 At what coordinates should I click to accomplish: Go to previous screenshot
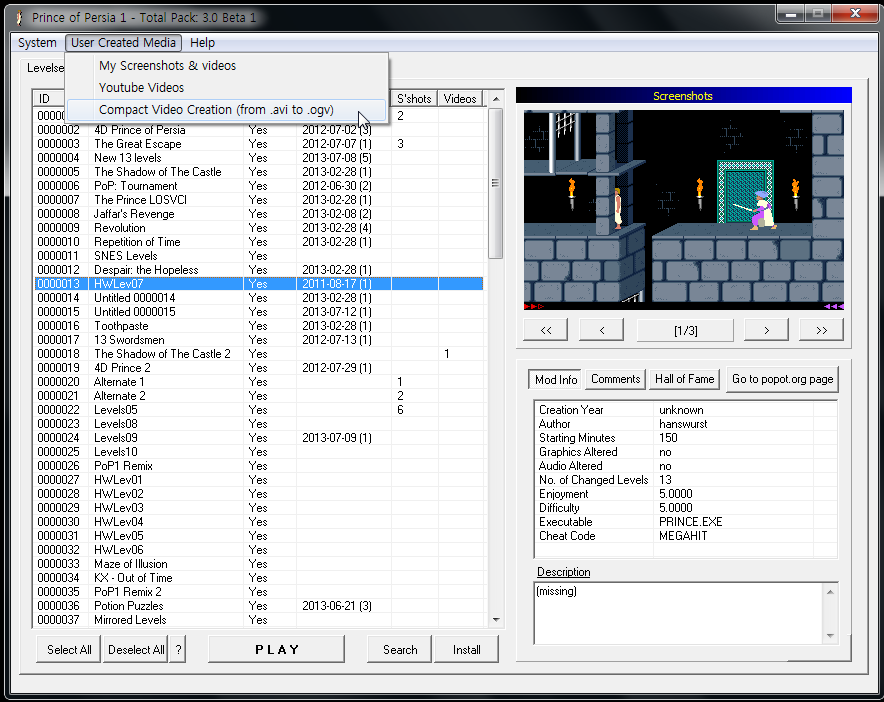coord(602,330)
